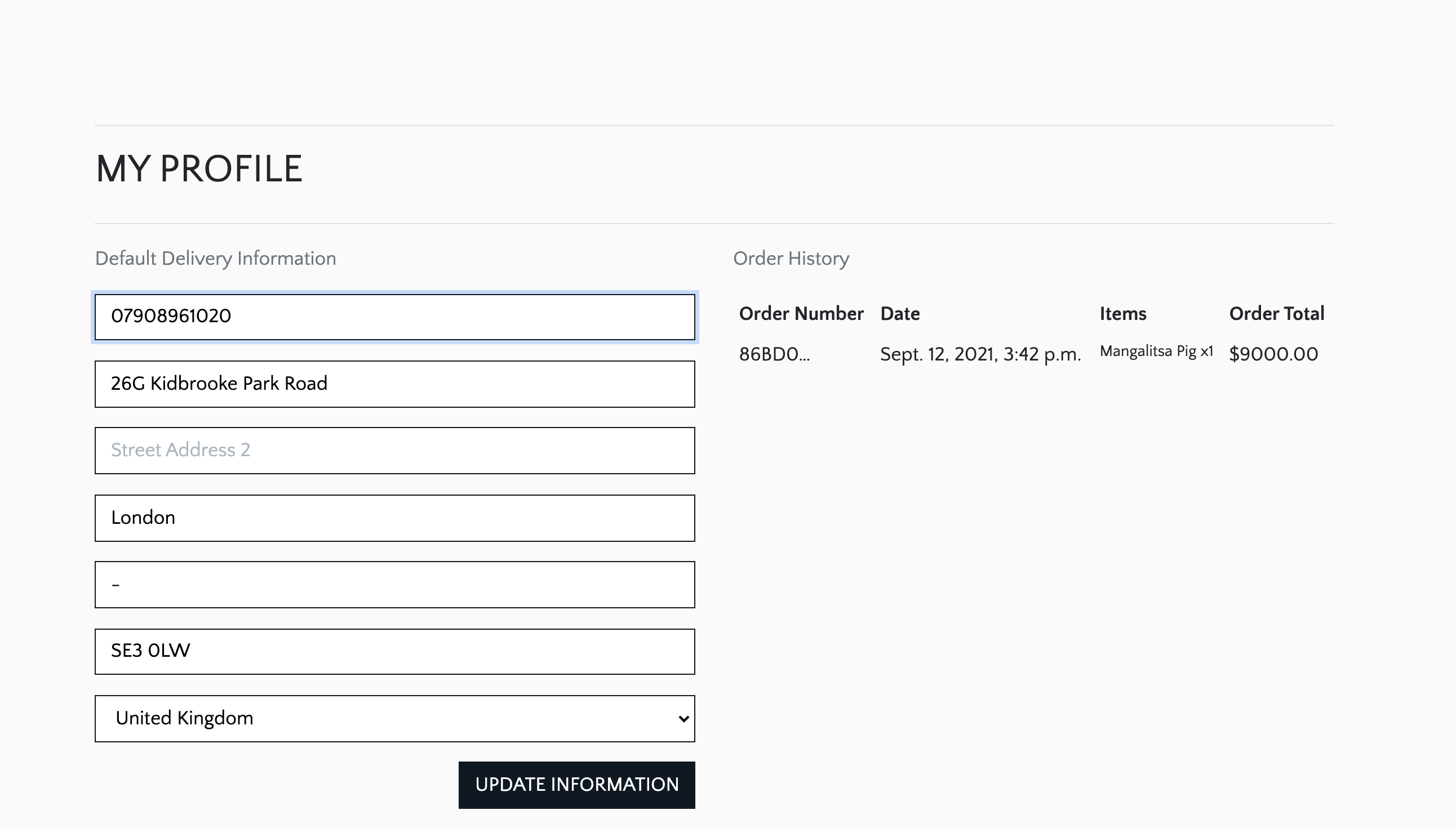Click the $9000.00 order total

[x=1273, y=354]
